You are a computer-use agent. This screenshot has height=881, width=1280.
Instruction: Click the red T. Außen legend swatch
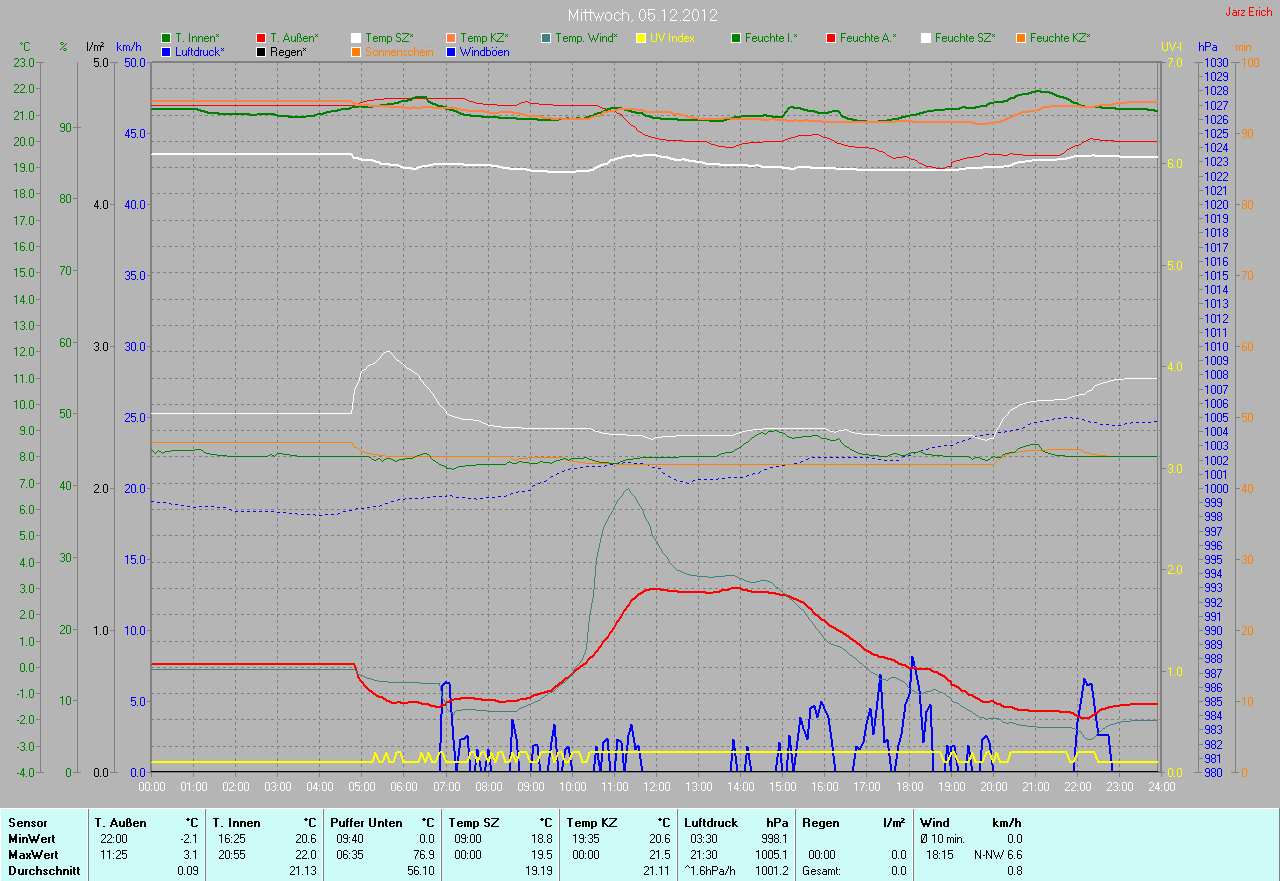point(262,38)
